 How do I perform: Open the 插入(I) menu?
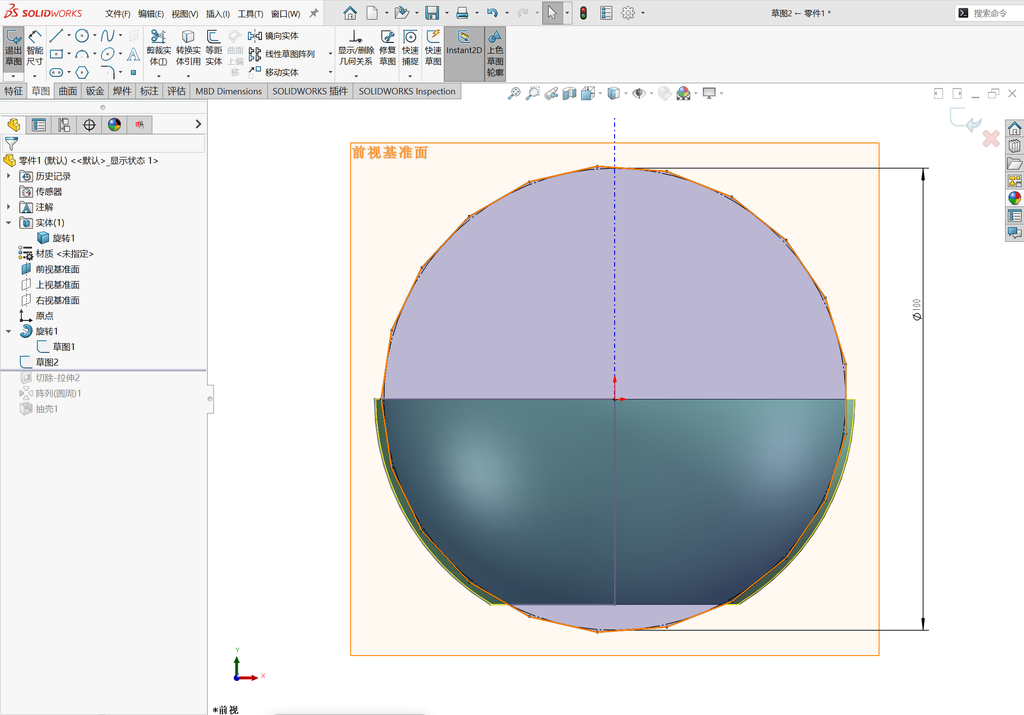coord(217,13)
